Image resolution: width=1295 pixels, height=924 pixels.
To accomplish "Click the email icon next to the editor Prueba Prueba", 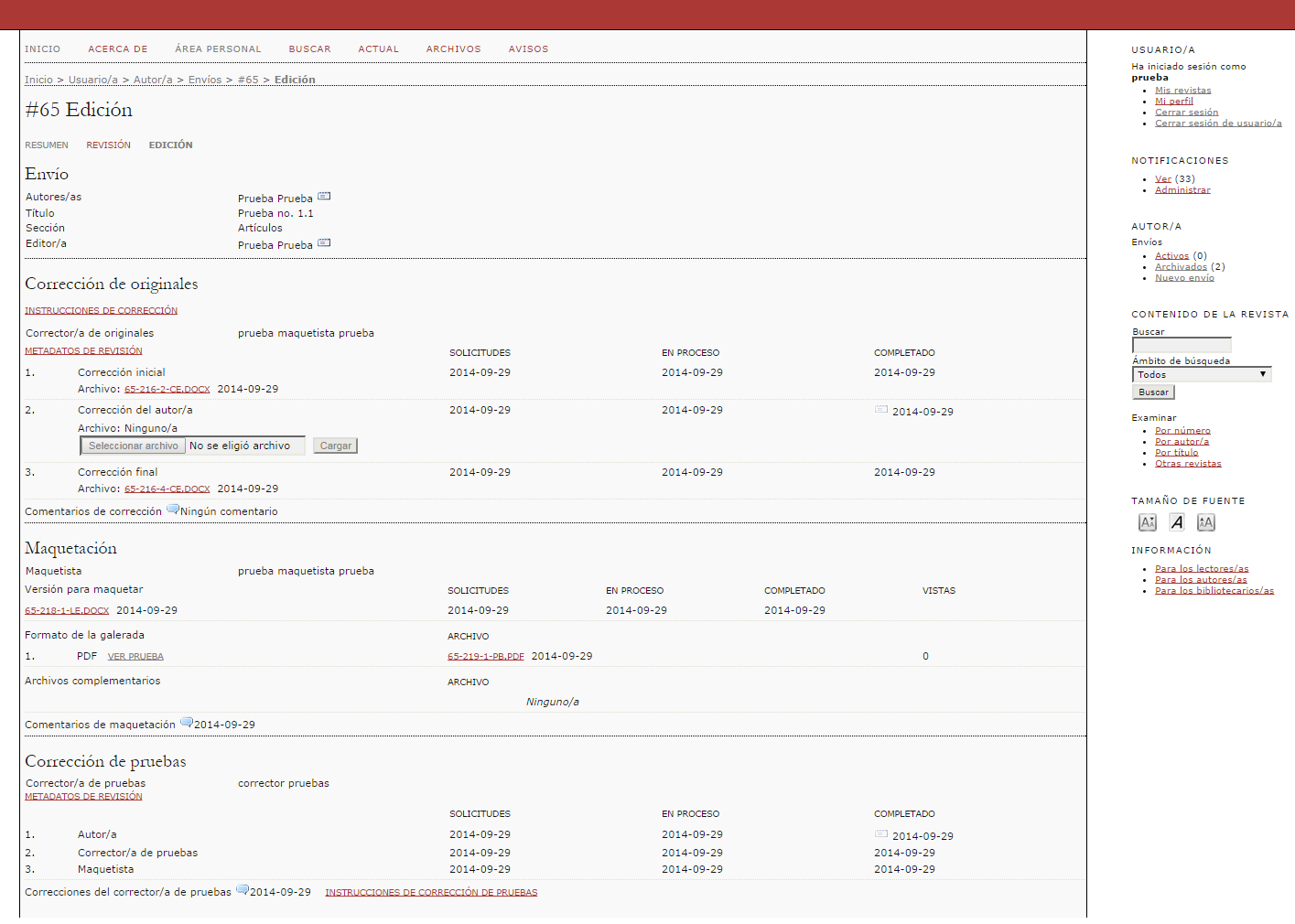I will pyautogui.click(x=324, y=243).
